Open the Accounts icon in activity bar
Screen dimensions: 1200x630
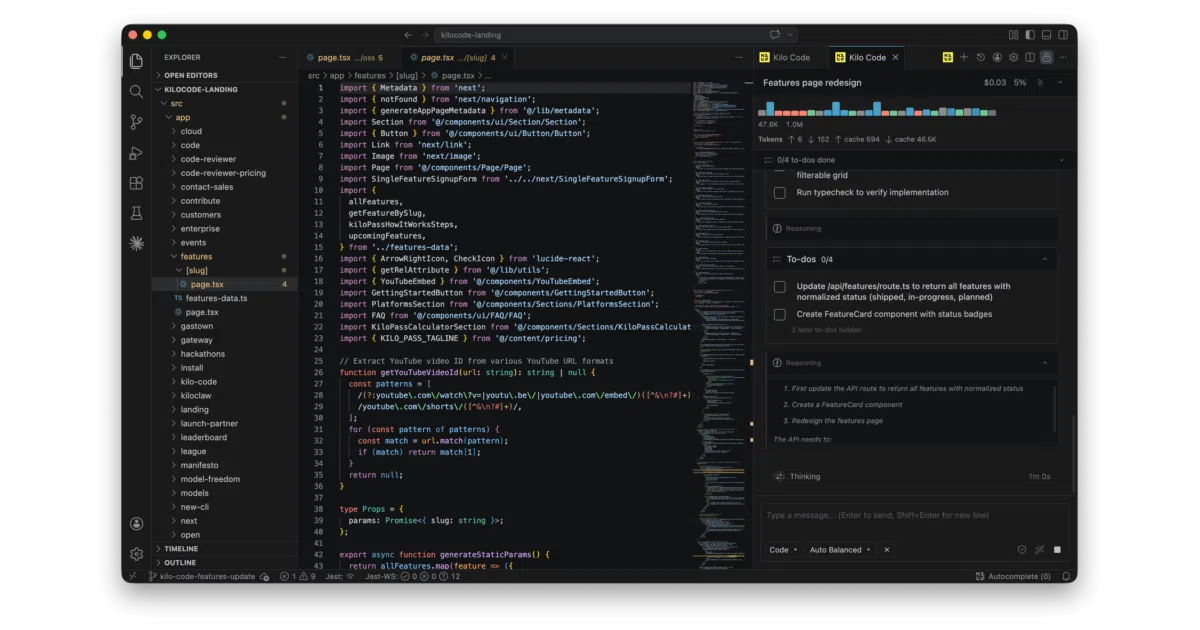(x=136, y=523)
